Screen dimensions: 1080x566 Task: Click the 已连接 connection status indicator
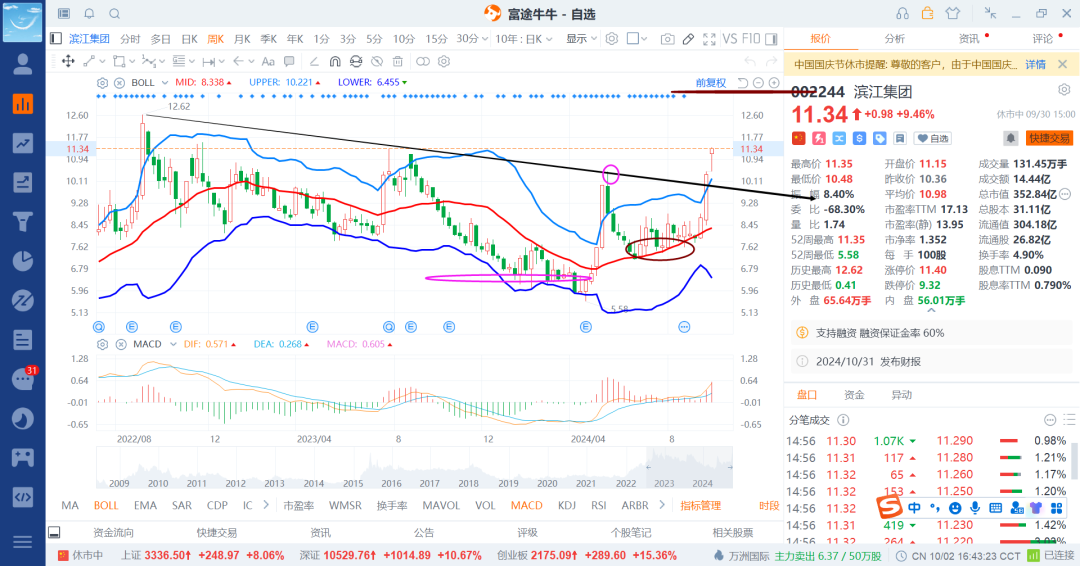coord(1050,555)
